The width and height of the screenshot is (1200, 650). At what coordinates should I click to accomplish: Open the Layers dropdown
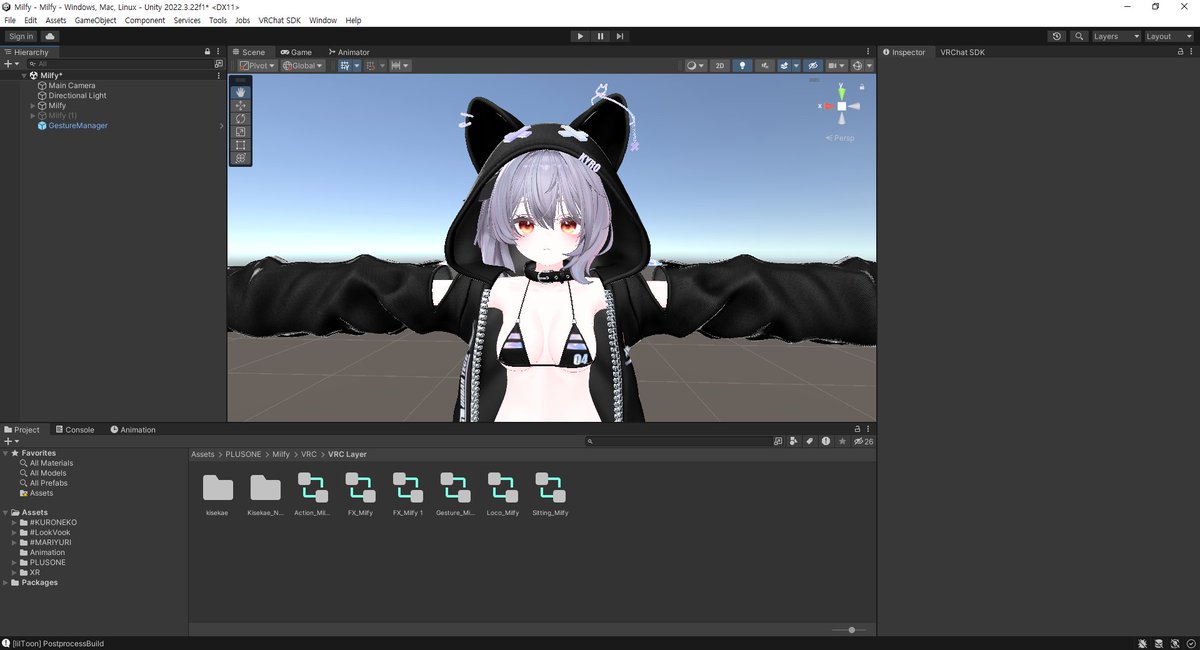point(1116,36)
